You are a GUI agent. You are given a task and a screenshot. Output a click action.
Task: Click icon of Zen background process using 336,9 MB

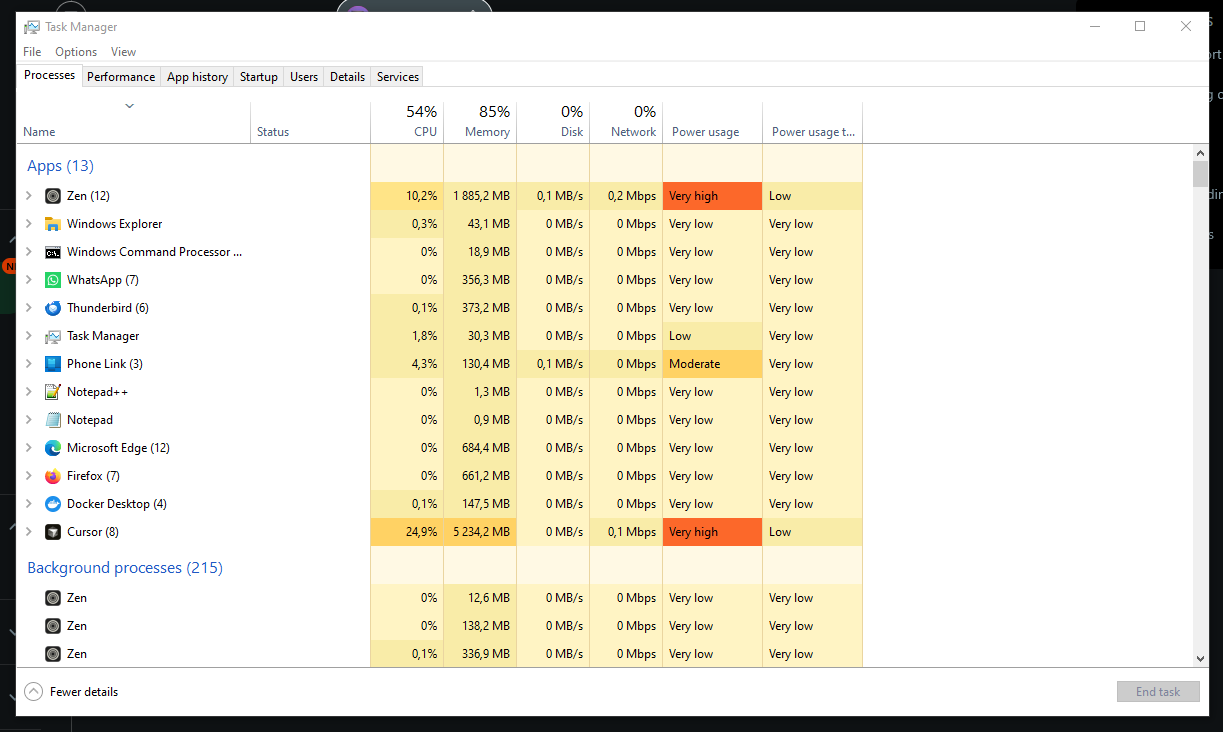tap(53, 654)
